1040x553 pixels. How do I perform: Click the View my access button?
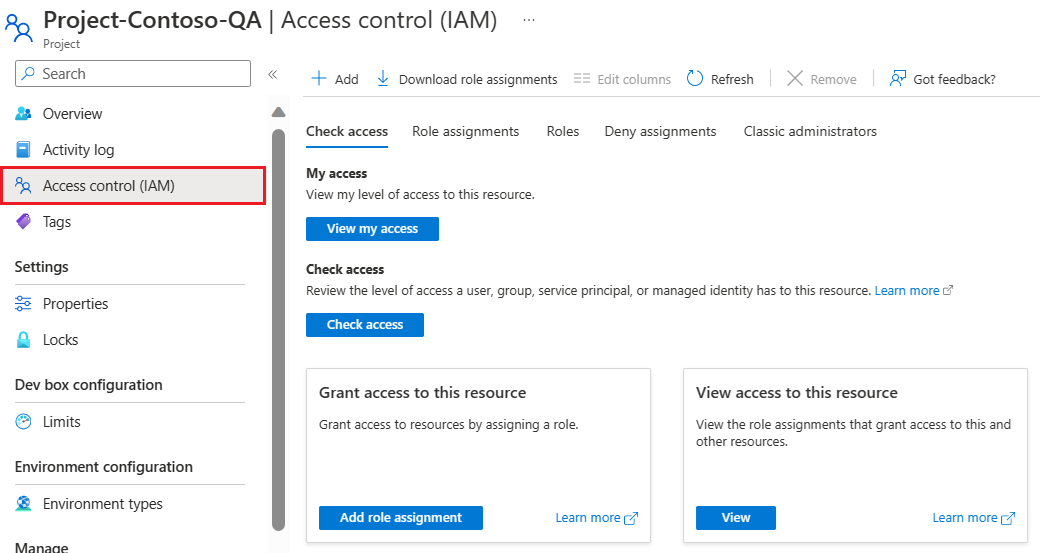(372, 229)
